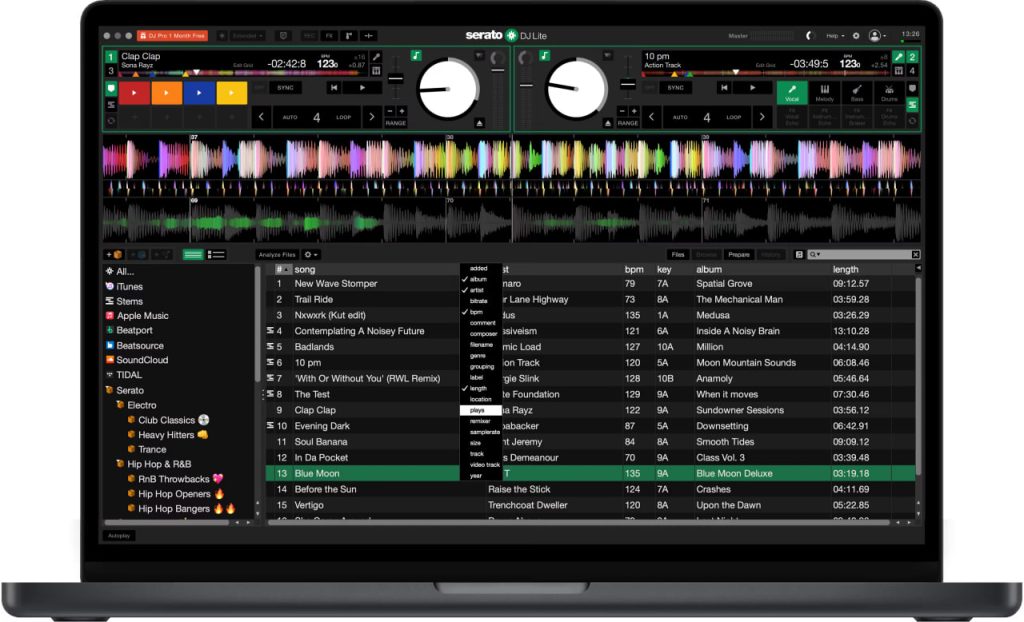Show cue points tab on left deck
Screen dimensions: 1024x622
(x=111, y=89)
